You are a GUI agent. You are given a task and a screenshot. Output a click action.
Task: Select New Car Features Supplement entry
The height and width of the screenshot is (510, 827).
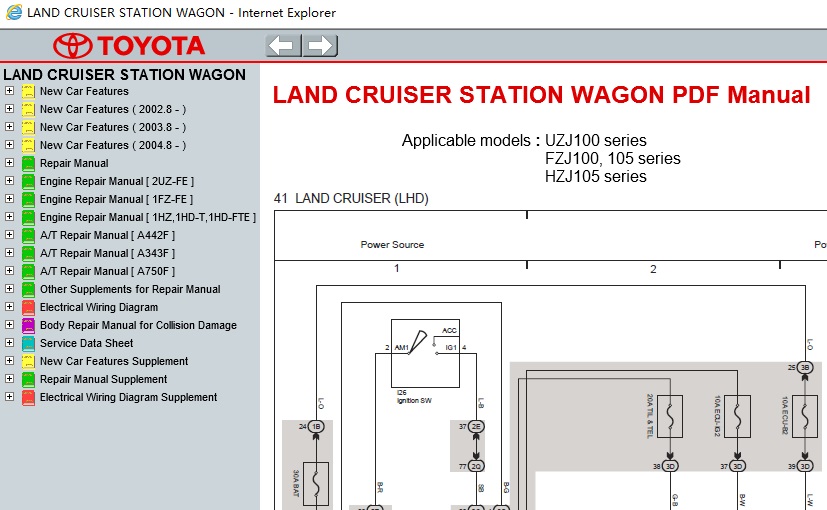tap(114, 361)
